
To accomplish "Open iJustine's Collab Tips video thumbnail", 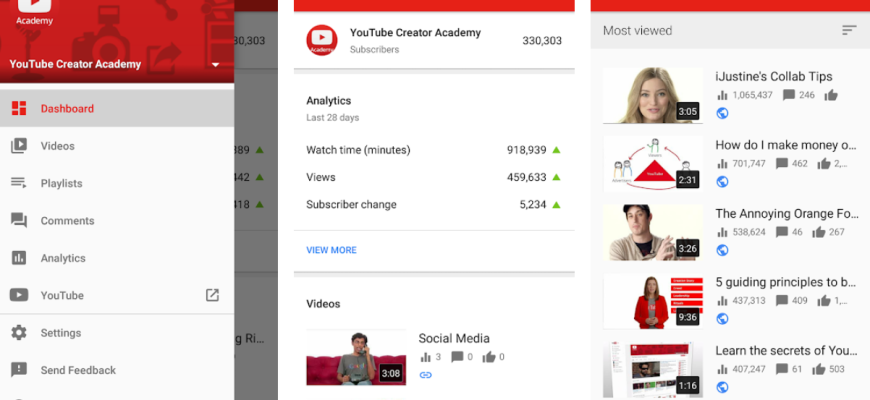I will click(652, 95).
